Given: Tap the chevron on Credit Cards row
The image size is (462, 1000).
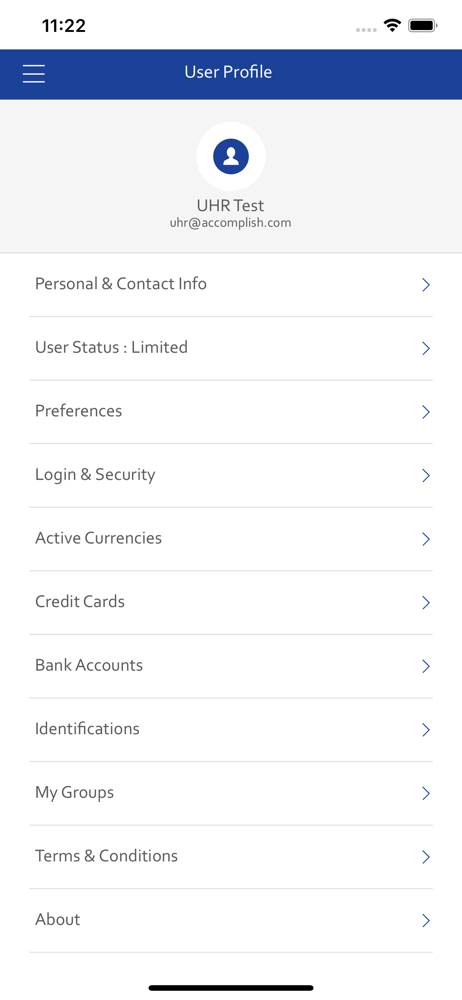Looking at the screenshot, I should (426, 603).
